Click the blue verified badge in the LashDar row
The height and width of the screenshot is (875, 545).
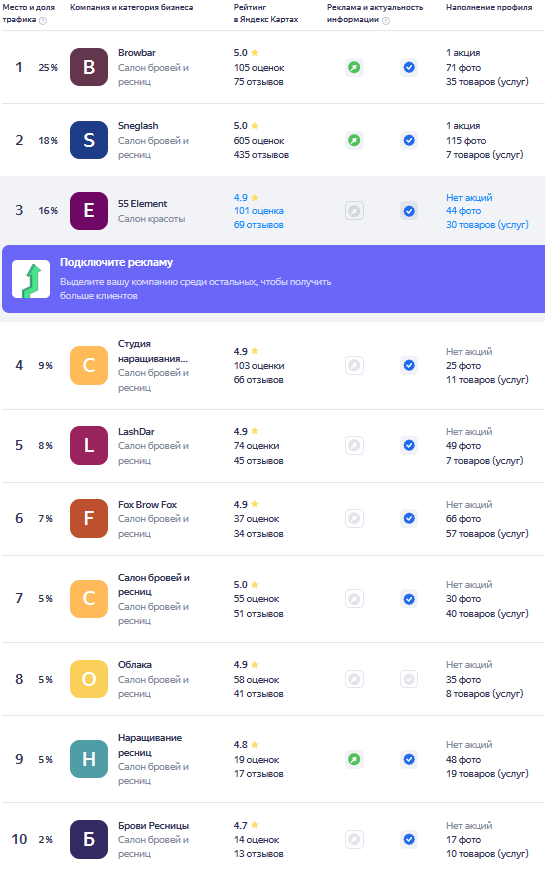[x=409, y=445]
